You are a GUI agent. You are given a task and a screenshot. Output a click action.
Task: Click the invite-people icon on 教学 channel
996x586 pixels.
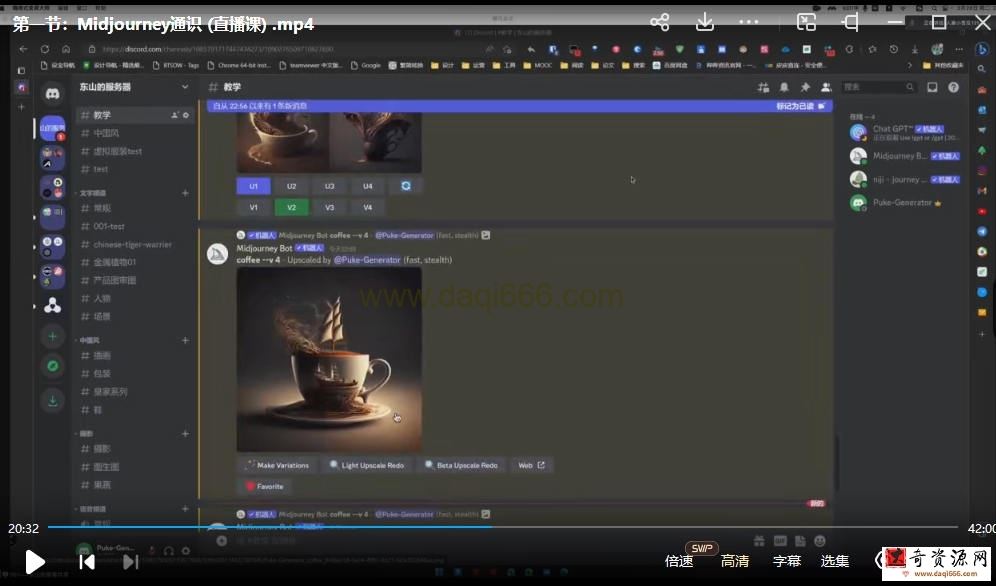click(175, 115)
